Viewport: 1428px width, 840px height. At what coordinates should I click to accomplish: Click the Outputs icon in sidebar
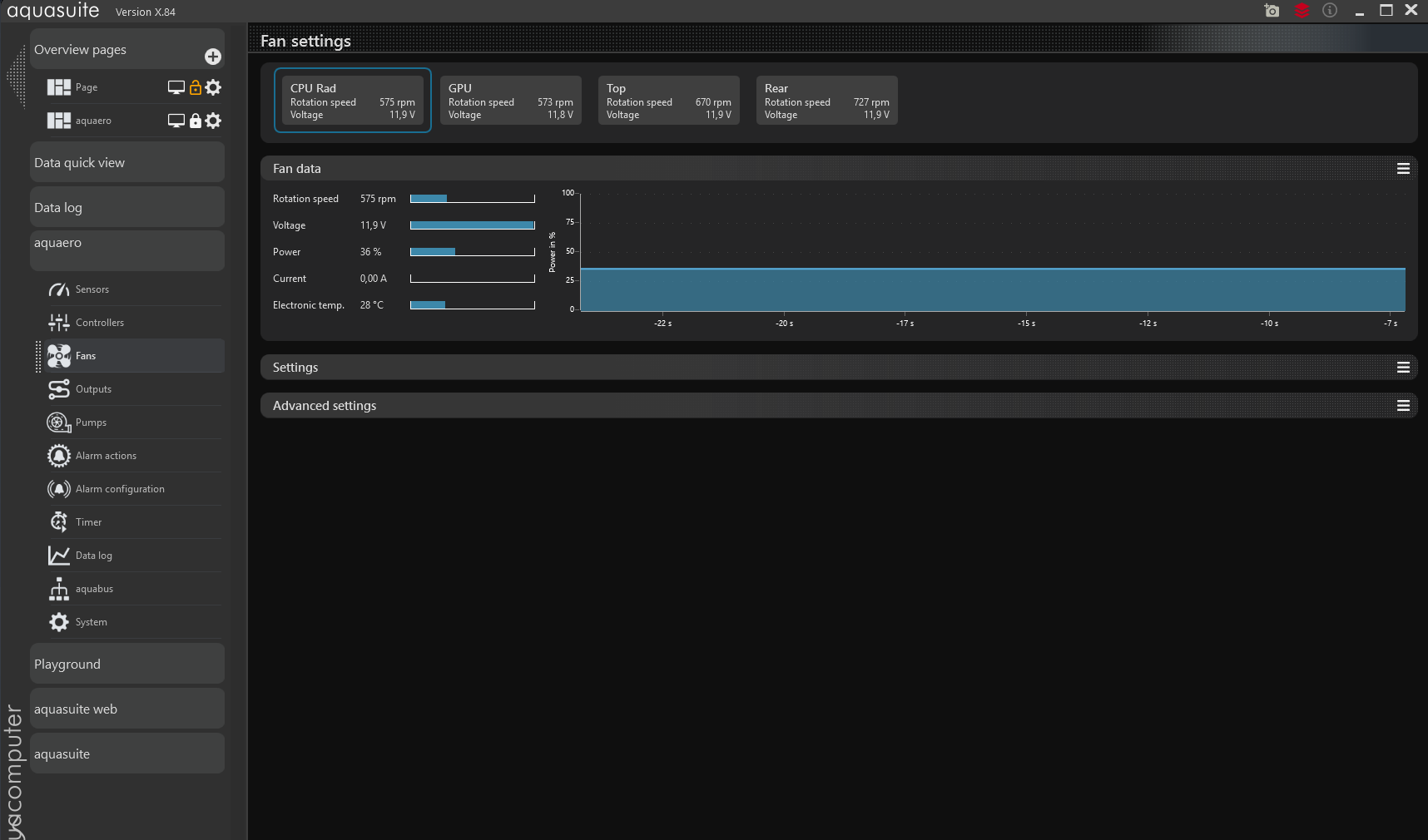[59, 389]
